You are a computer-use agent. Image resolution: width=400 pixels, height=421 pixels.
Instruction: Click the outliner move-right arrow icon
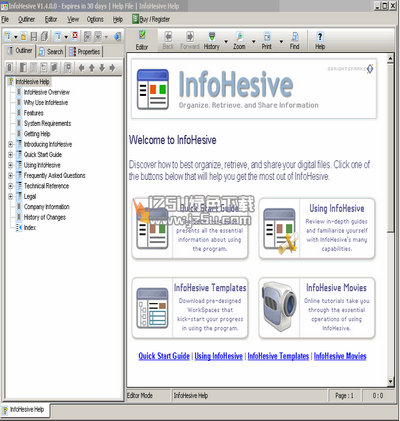coord(112,68)
